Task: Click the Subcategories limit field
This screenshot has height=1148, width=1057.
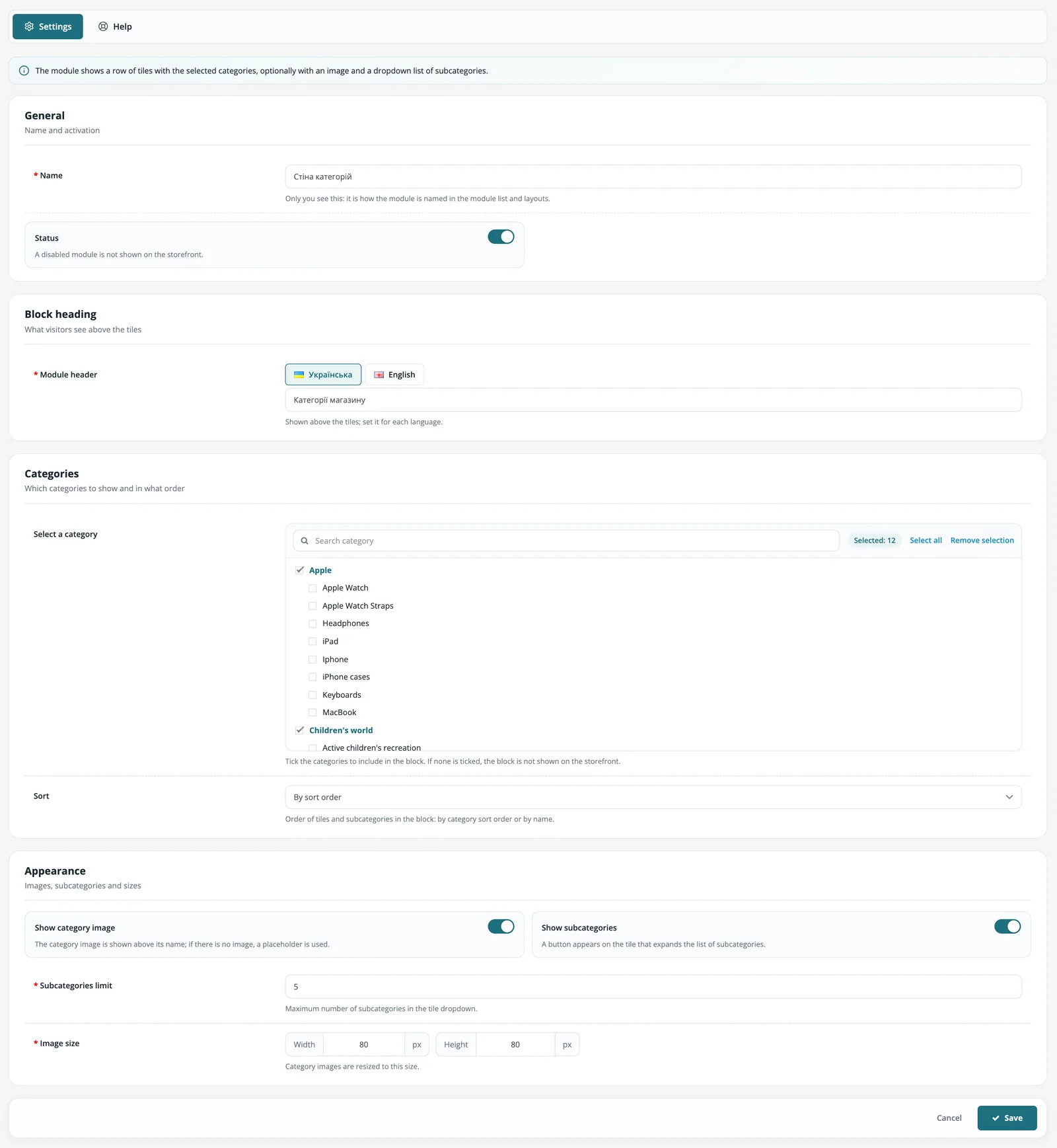Action: click(653, 987)
